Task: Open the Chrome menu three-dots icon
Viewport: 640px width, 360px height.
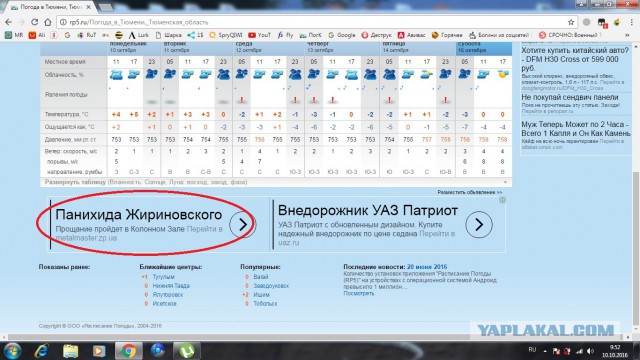Action: [x=631, y=22]
